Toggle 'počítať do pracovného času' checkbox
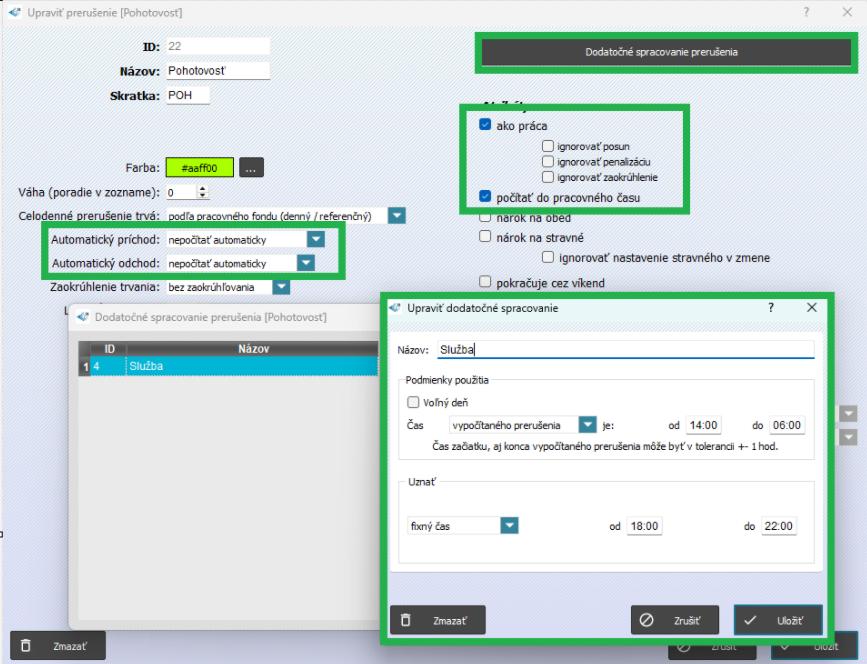This screenshot has width=867, height=664. [x=486, y=198]
